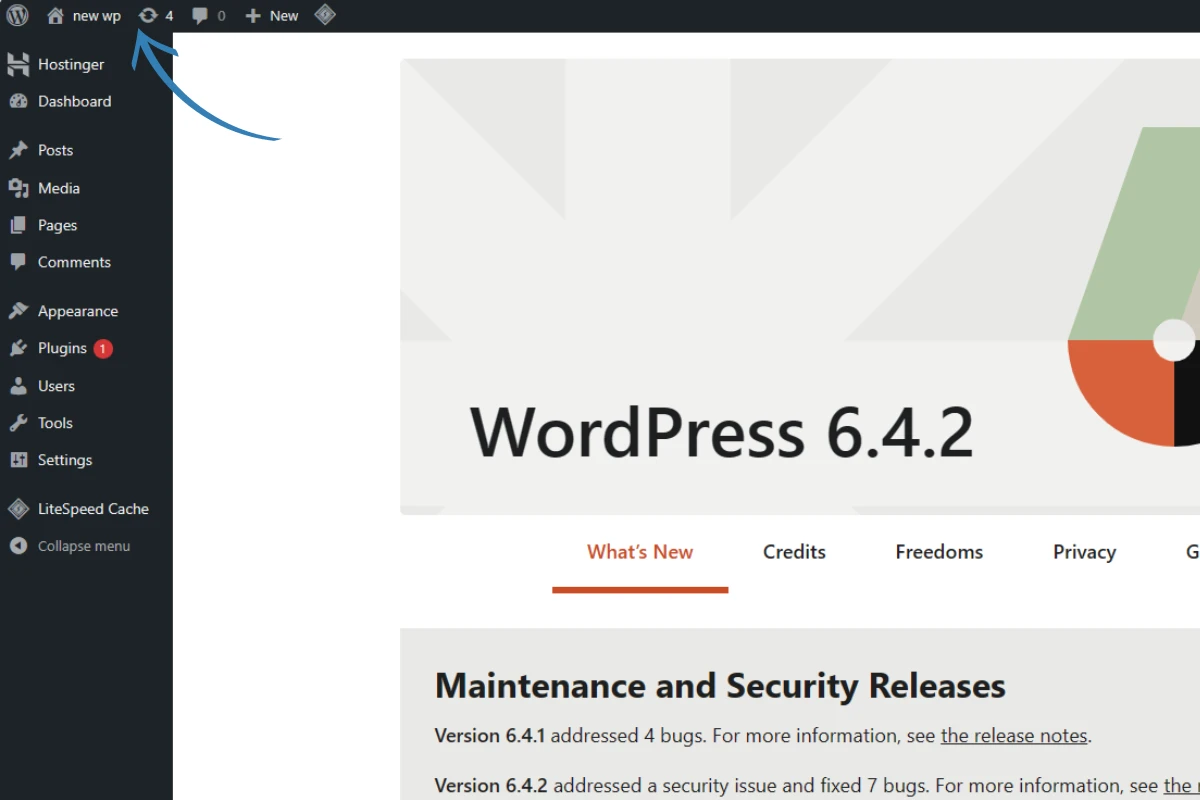Click the Maintenance and Security Releases heading
The height and width of the screenshot is (800, 1200).
(720, 686)
